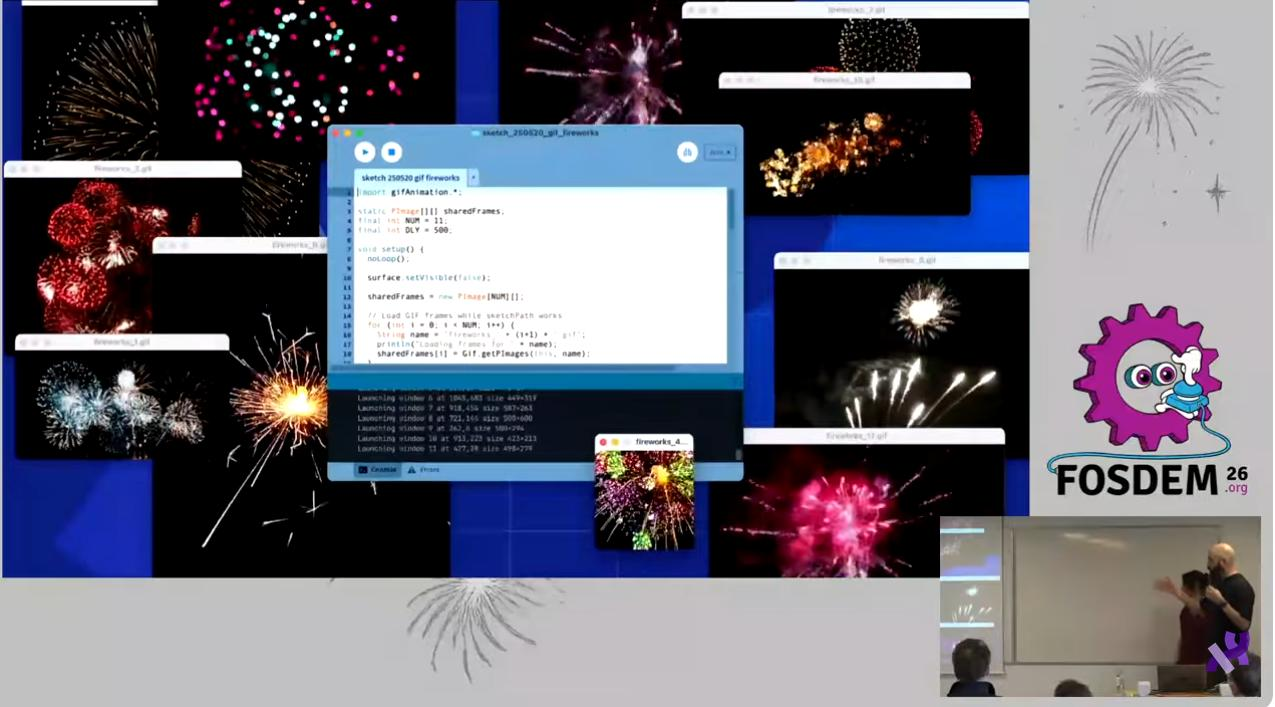
Task: Click the code editor vertical scrollbar
Action: coord(732,212)
